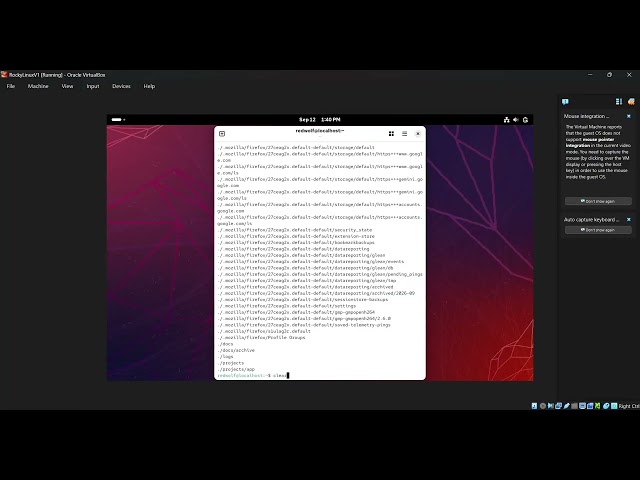Click the Right Ctrl host key label
This screenshot has height=480, width=640.
pos(629,406)
